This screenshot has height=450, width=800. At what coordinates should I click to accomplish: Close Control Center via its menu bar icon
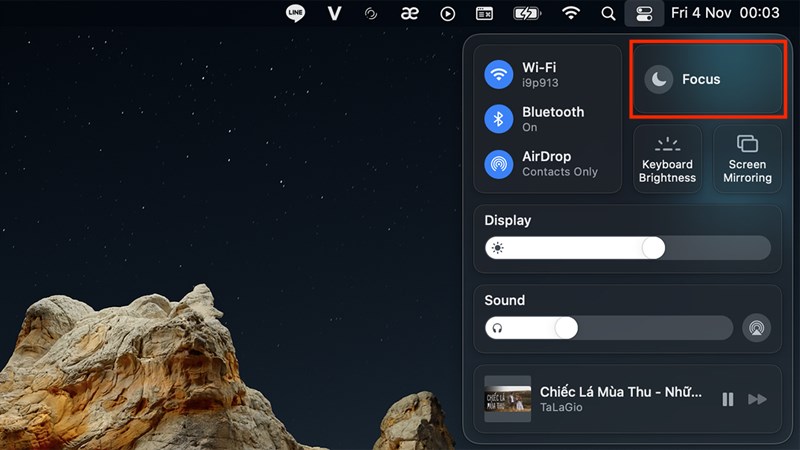click(644, 14)
